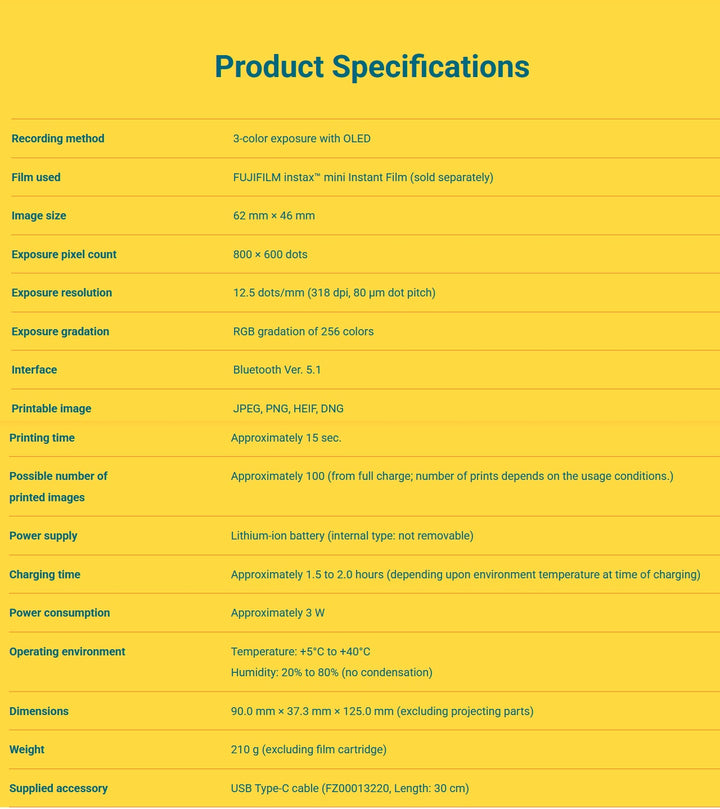Click the USB Type-C cable accessory text
This screenshot has height=809, width=720.
pos(350,789)
